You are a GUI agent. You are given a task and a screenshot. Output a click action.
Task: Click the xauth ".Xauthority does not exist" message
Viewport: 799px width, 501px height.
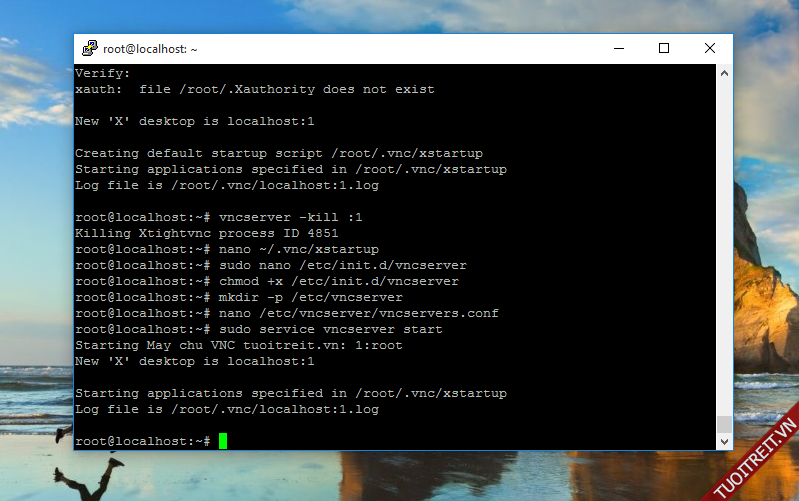[255, 89]
